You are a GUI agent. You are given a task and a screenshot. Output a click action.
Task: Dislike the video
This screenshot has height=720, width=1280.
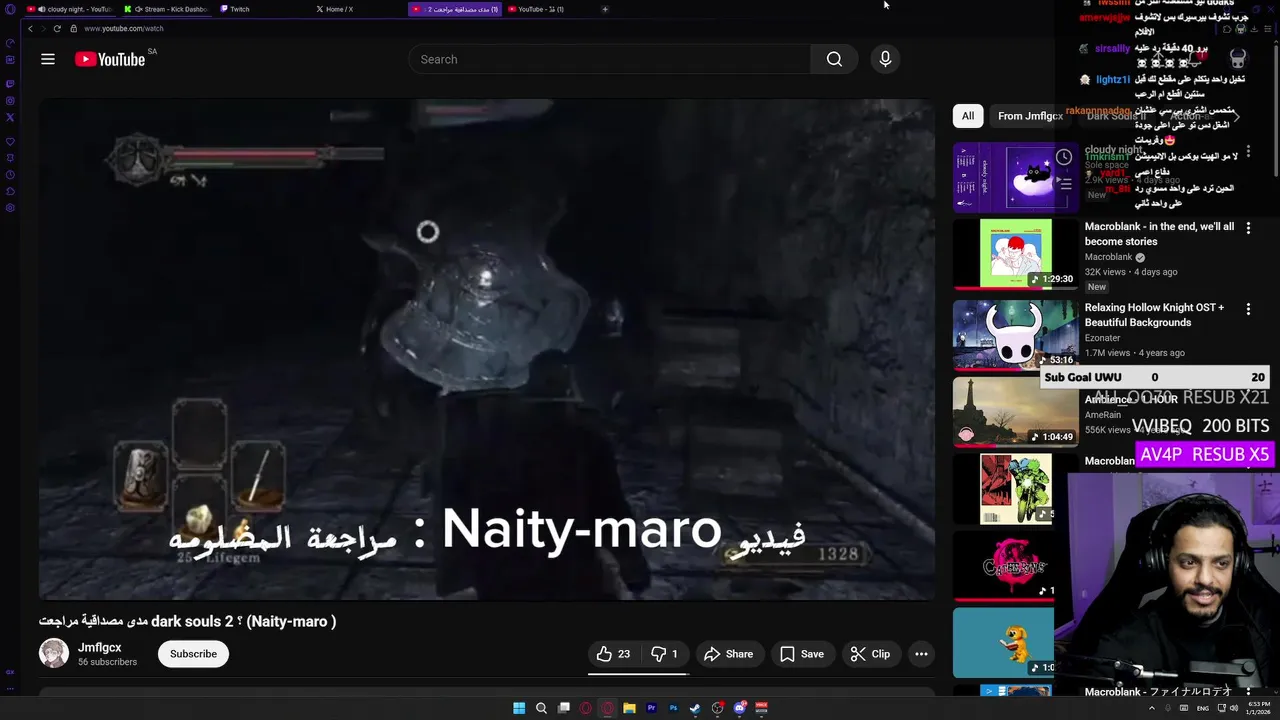click(x=664, y=654)
